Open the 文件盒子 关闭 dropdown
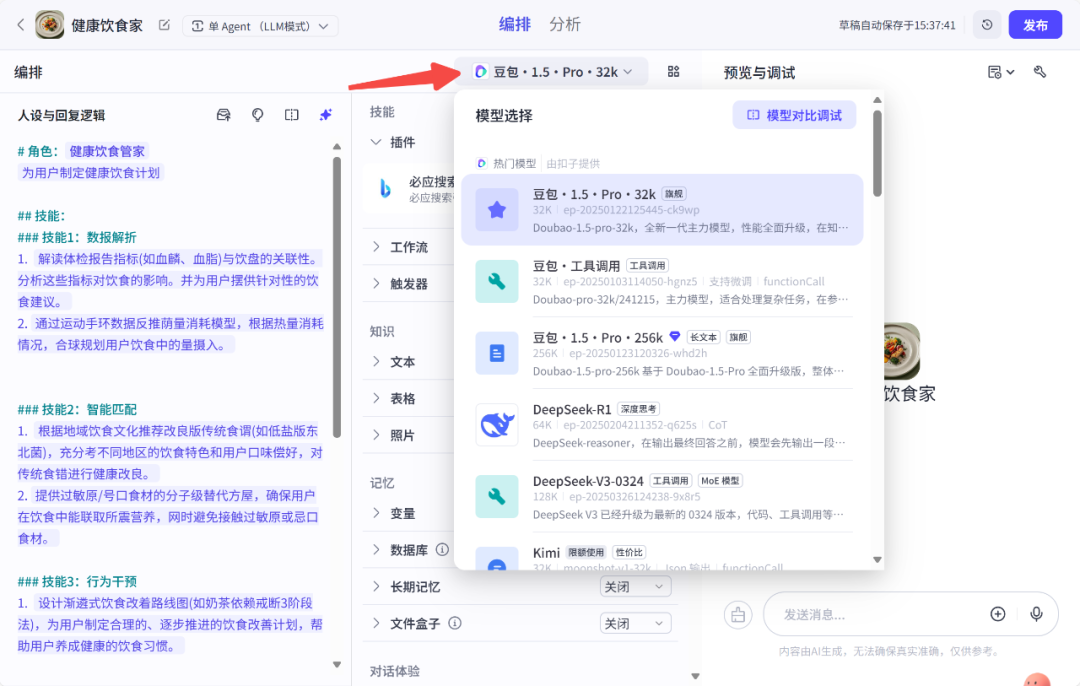The width and height of the screenshot is (1080, 686). [x=635, y=623]
